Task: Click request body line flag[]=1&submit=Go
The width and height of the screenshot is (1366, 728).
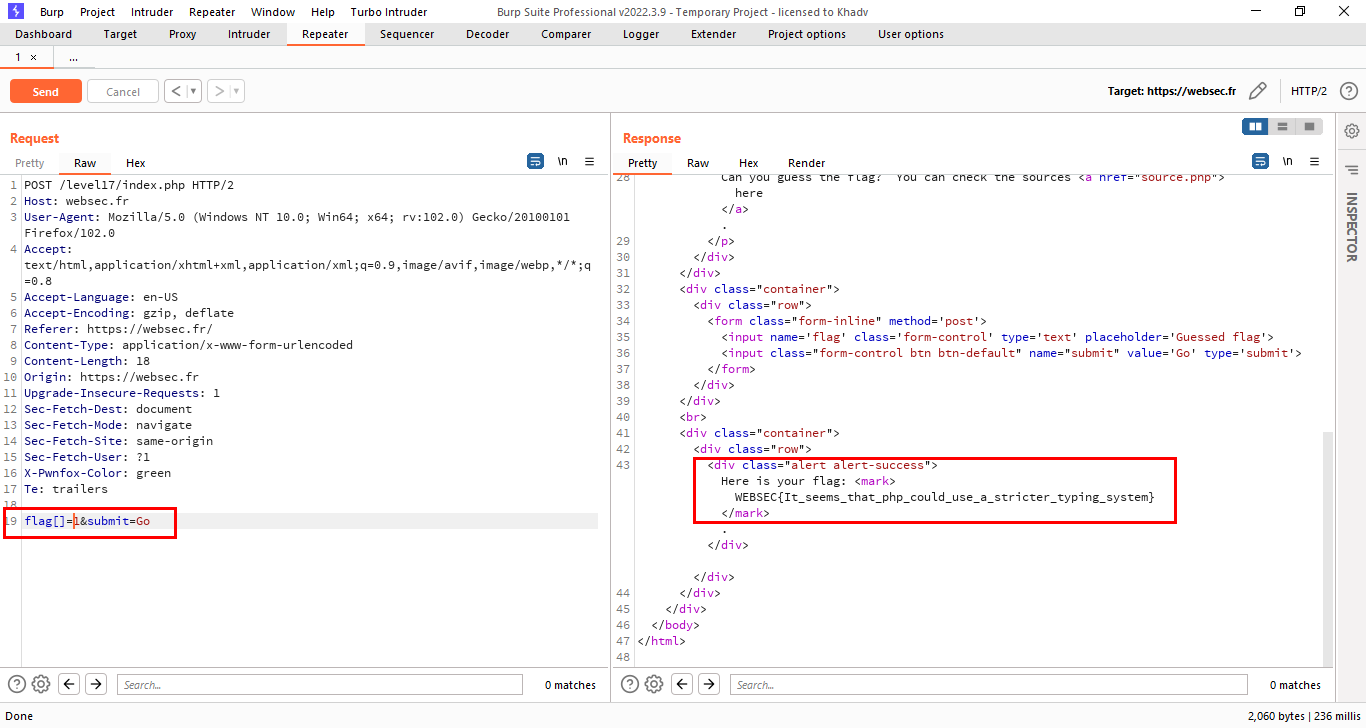Action: click(x=87, y=521)
